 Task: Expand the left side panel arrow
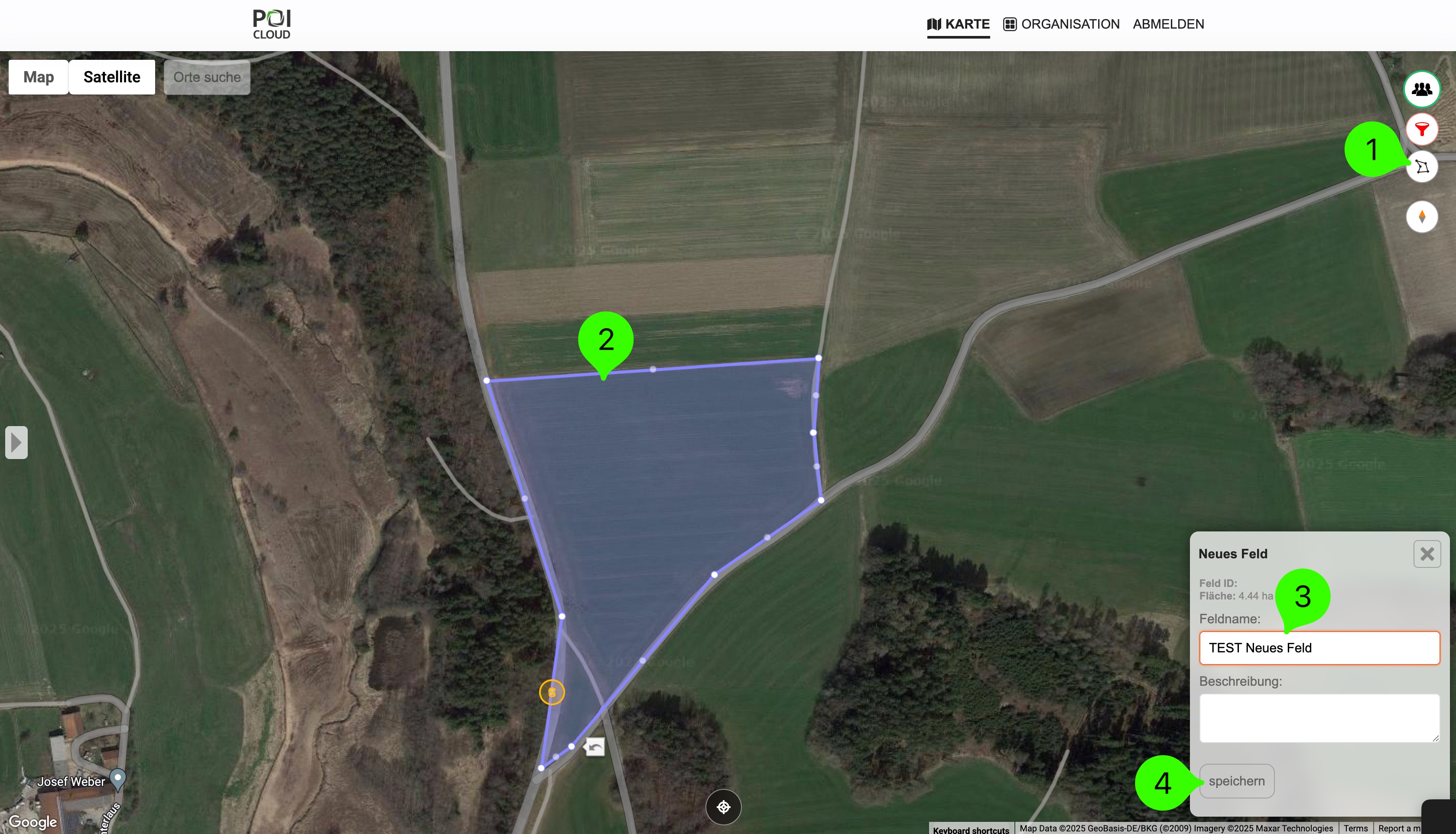coord(16,442)
